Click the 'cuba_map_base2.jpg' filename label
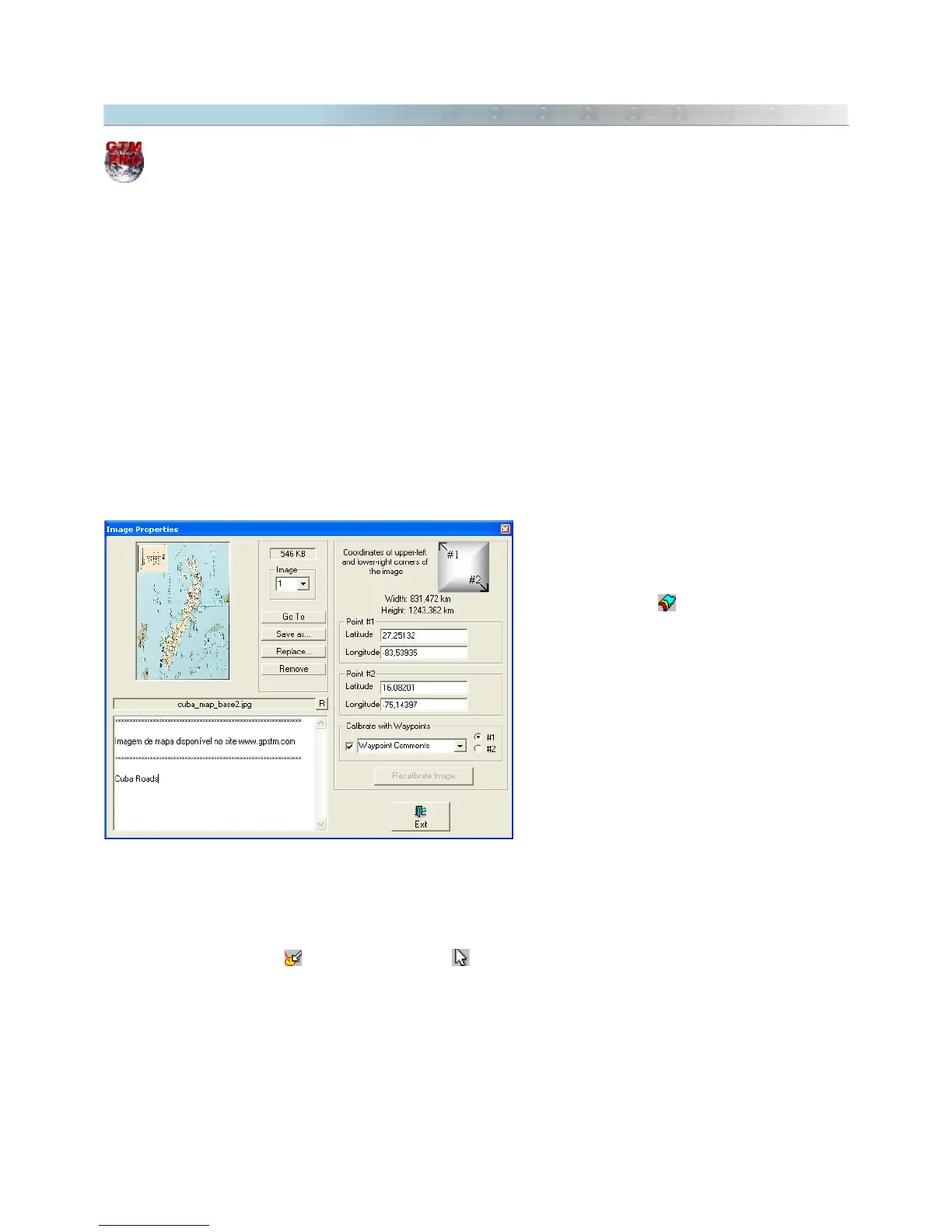Image resolution: width=952 pixels, height=1232 pixels. [x=215, y=704]
